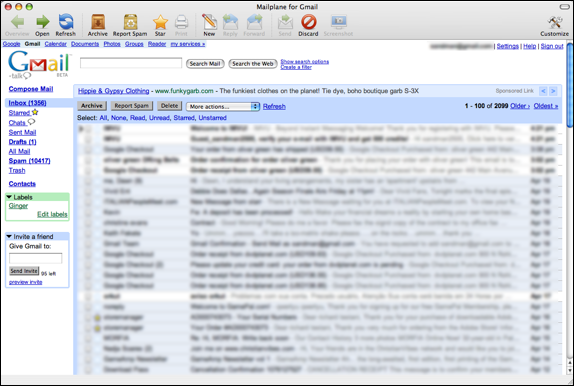Open the Trash folder

17,170
